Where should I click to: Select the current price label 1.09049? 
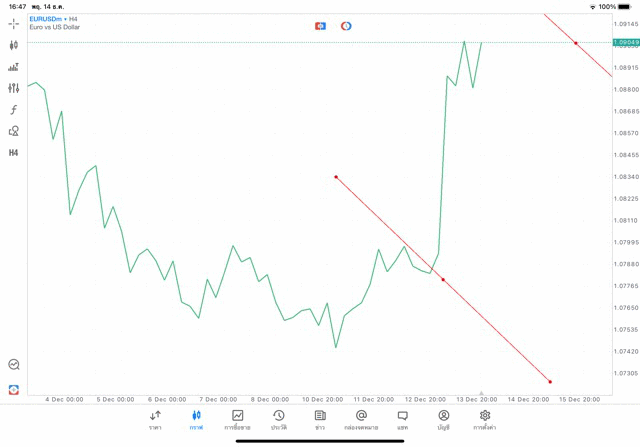click(627, 43)
